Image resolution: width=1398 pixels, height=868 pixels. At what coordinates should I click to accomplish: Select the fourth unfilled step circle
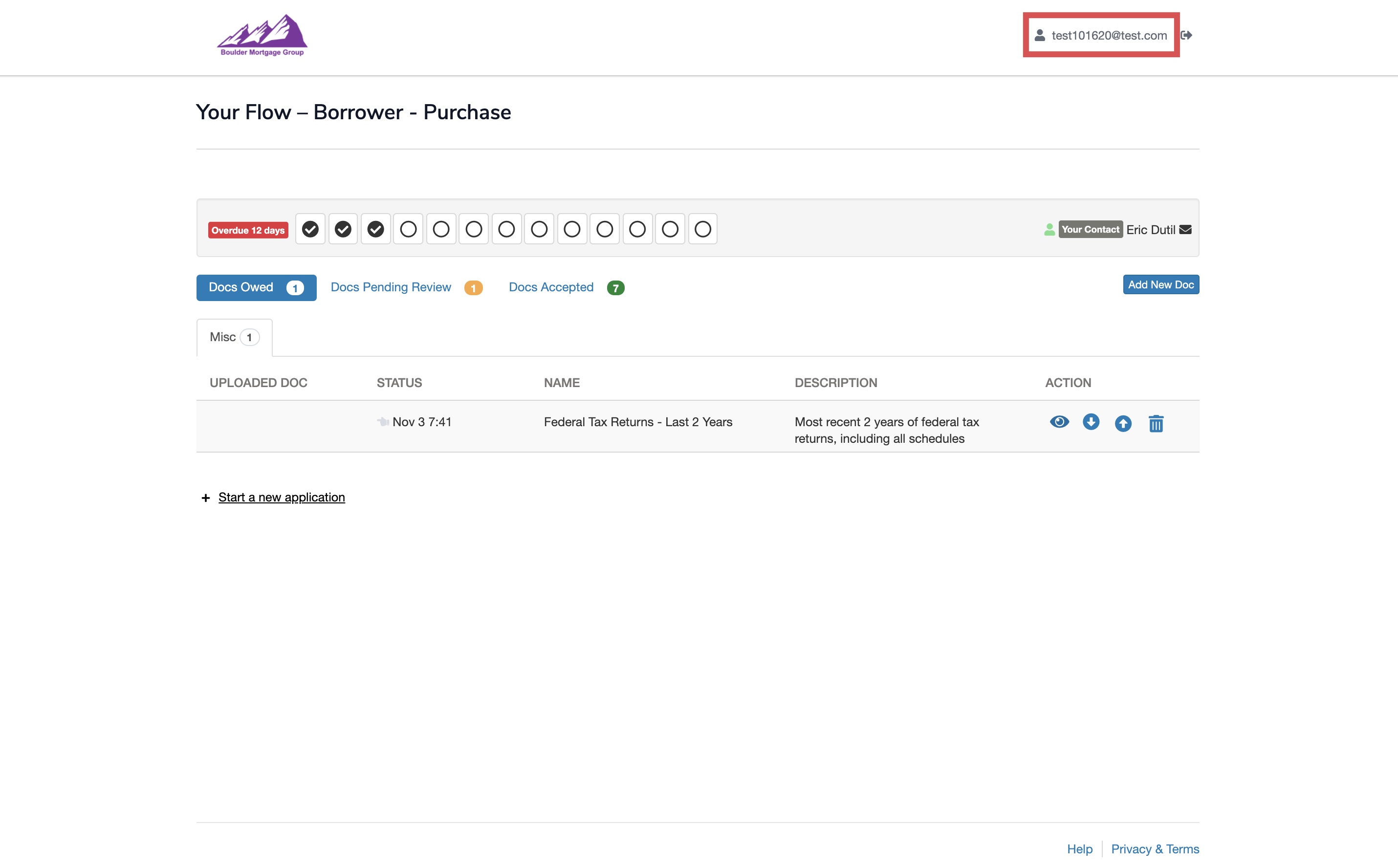click(506, 229)
